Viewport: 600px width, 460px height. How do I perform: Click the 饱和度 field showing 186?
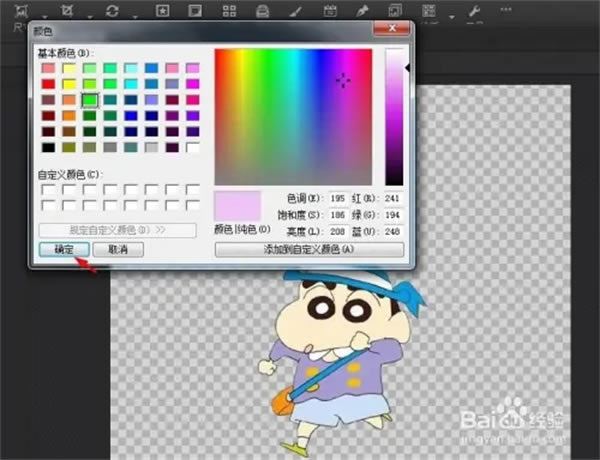point(338,215)
